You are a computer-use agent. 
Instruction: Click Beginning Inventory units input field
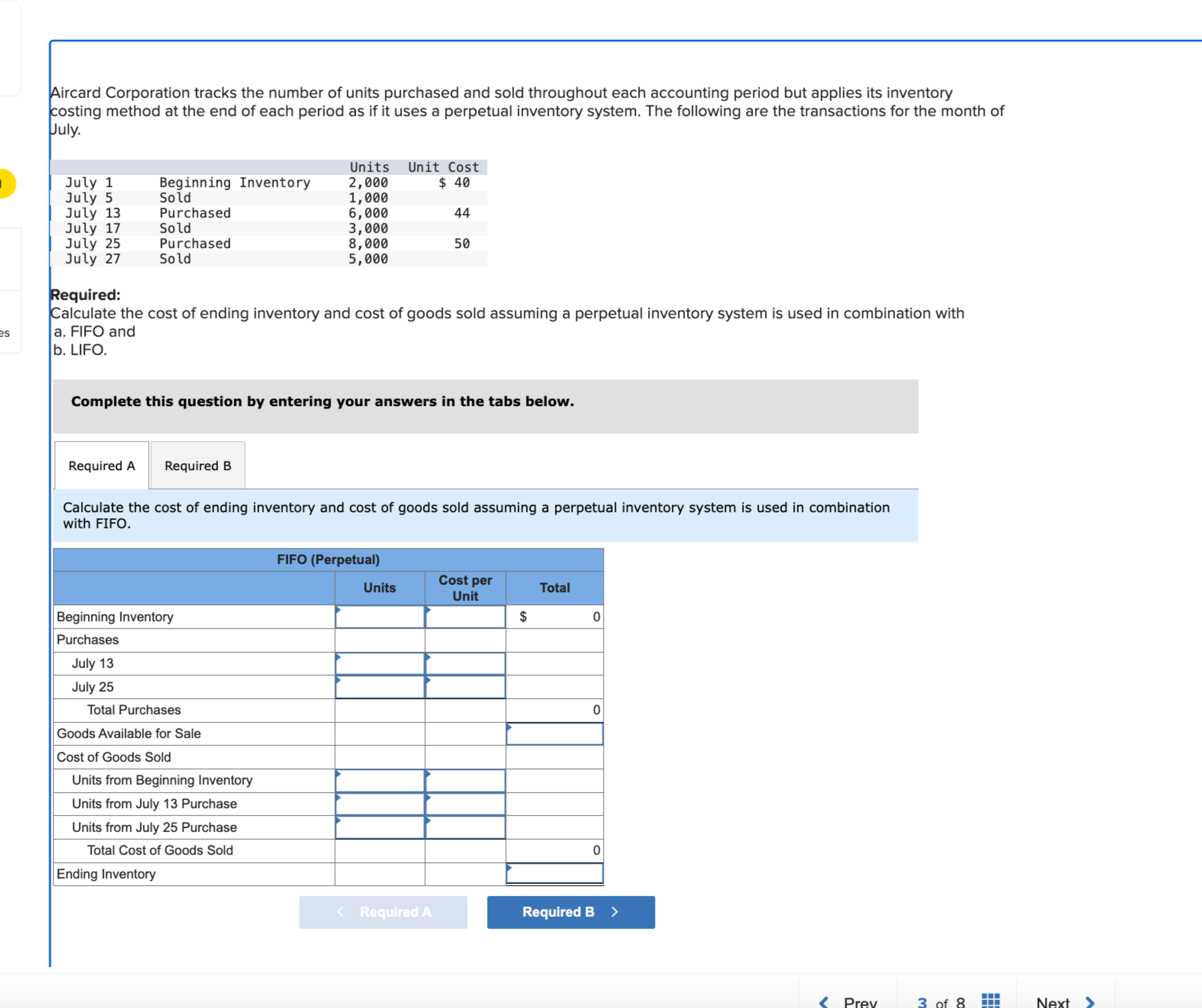(x=379, y=617)
